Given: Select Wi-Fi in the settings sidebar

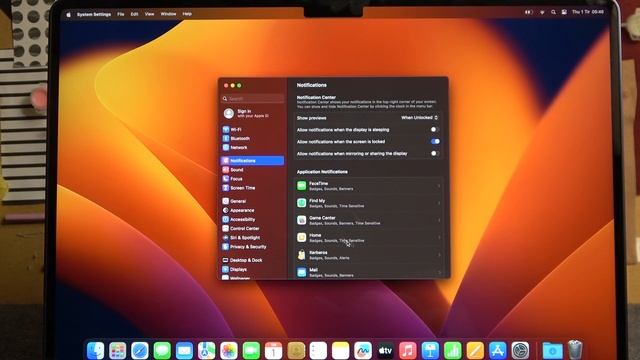Looking at the screenshot, I should pos(252,129).
